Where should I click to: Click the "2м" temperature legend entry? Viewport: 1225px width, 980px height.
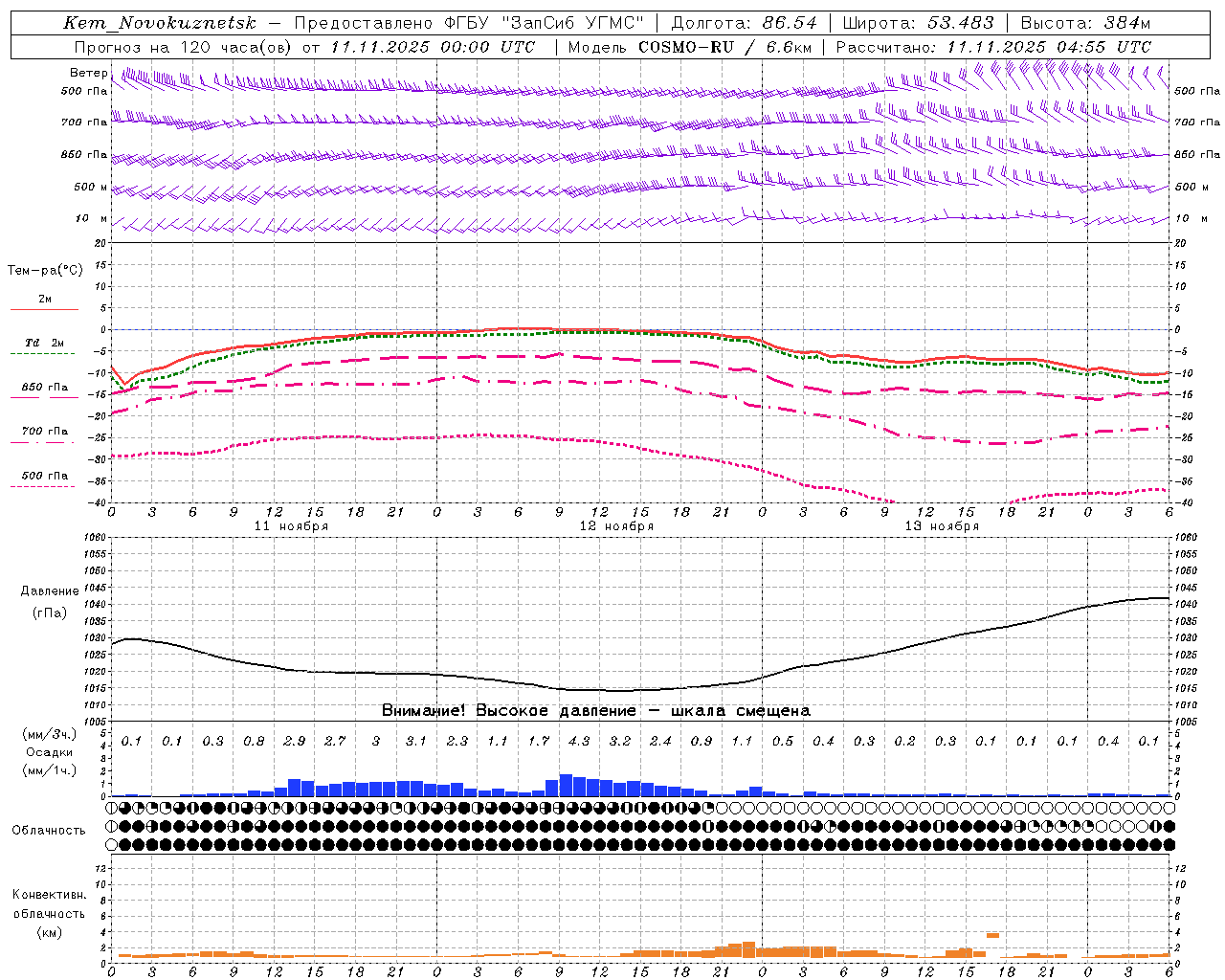45,300
